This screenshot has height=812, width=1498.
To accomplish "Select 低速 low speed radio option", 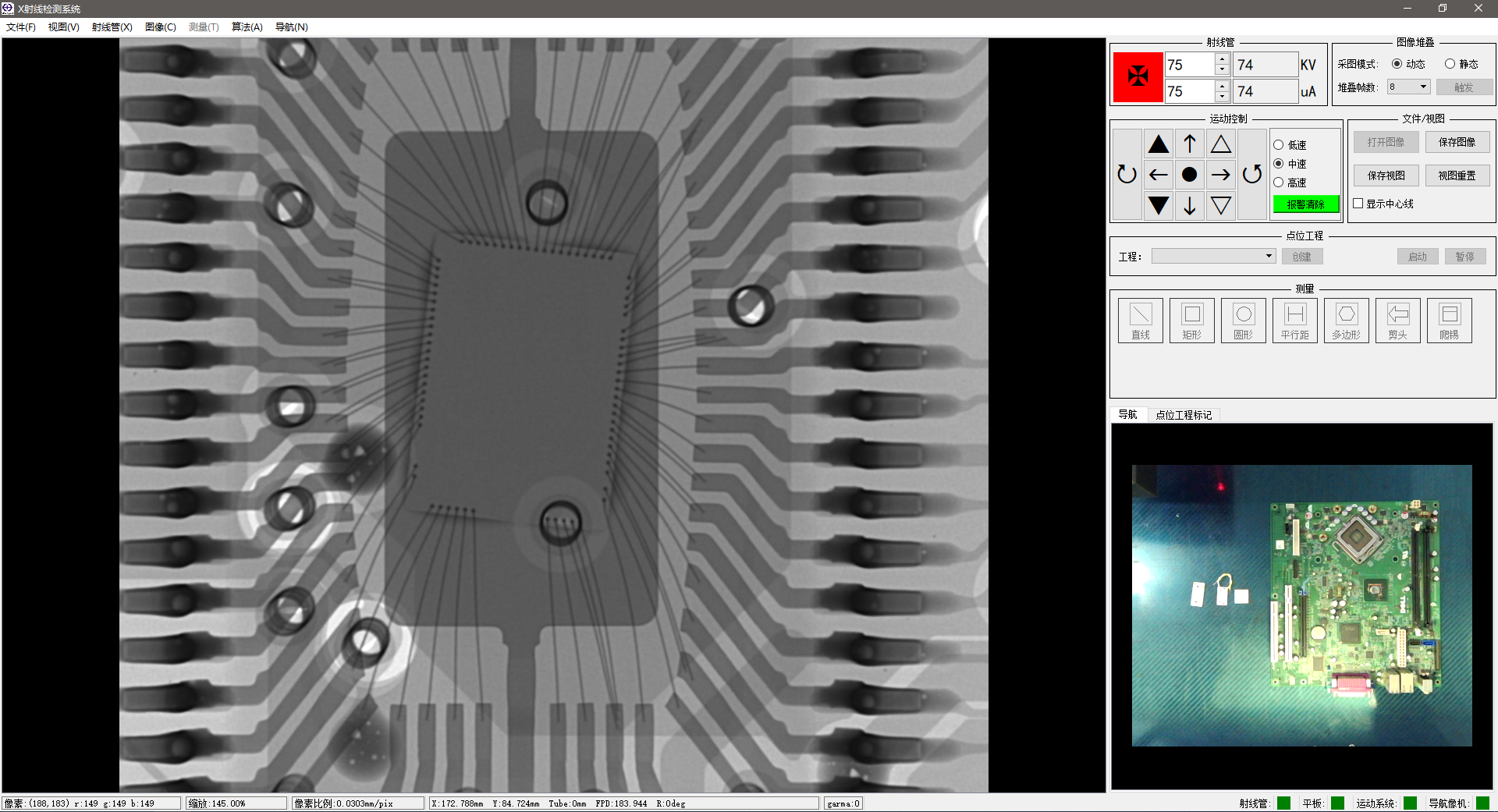I will [1279, 145].
